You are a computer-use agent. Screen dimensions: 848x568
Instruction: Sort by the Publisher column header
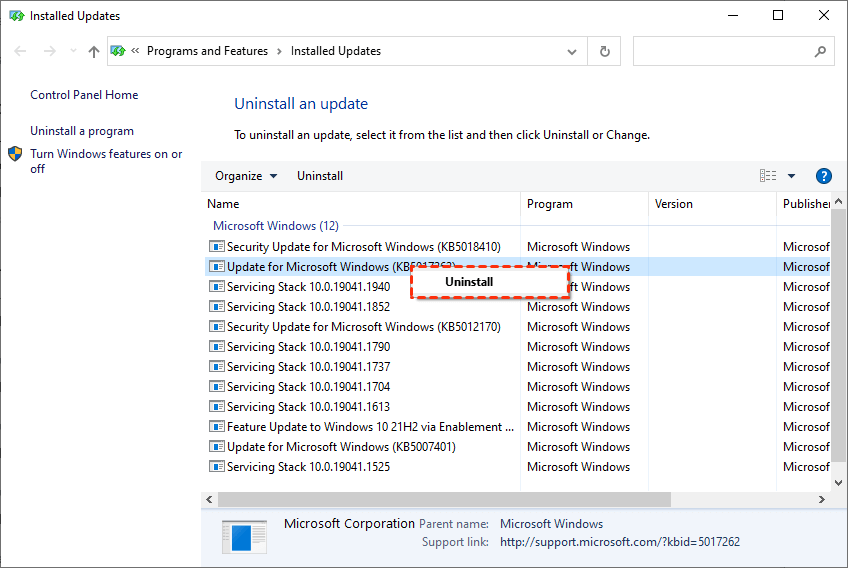(804, 204)
